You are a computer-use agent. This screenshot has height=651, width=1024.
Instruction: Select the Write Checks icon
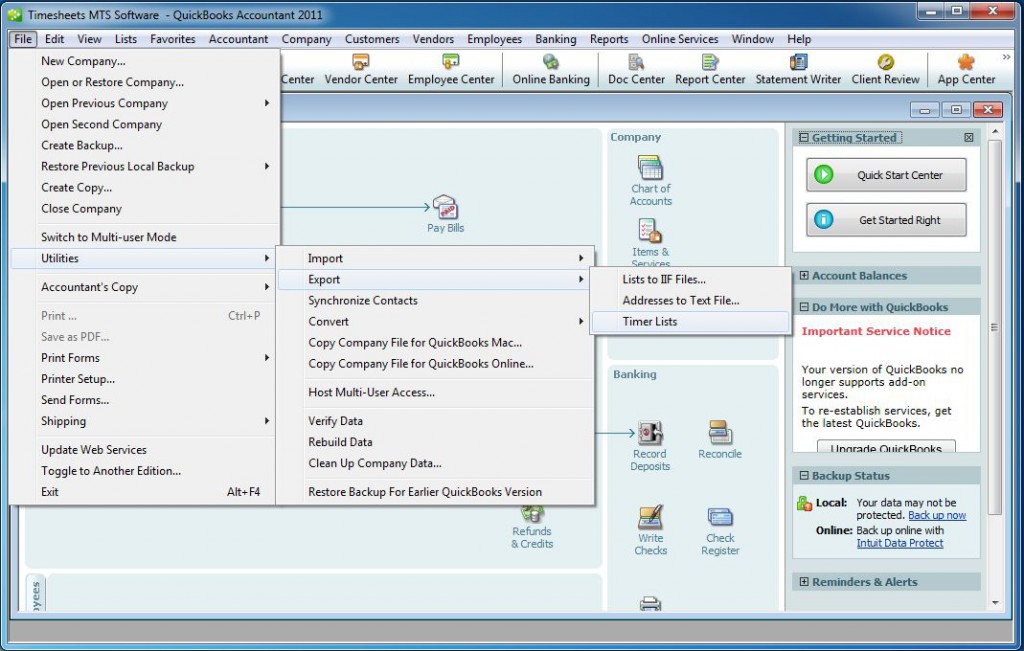pos(651,526)
